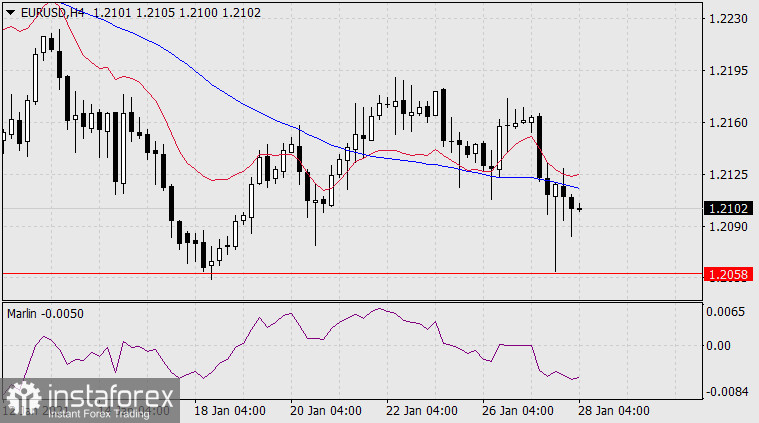759x423 pixels.
Task: Click the 1.2125 price axis label
Action: (728, 175)
